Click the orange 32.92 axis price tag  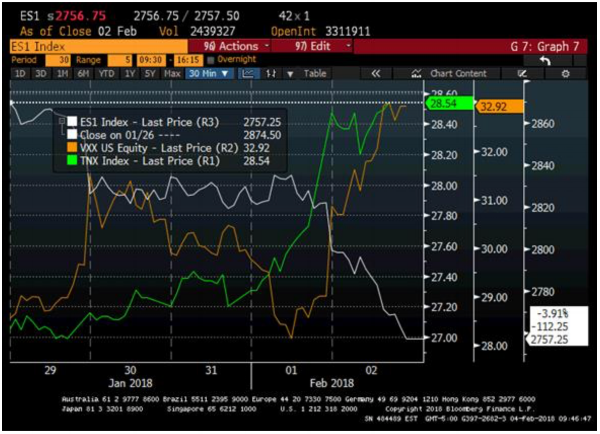(x=499, y=106)
